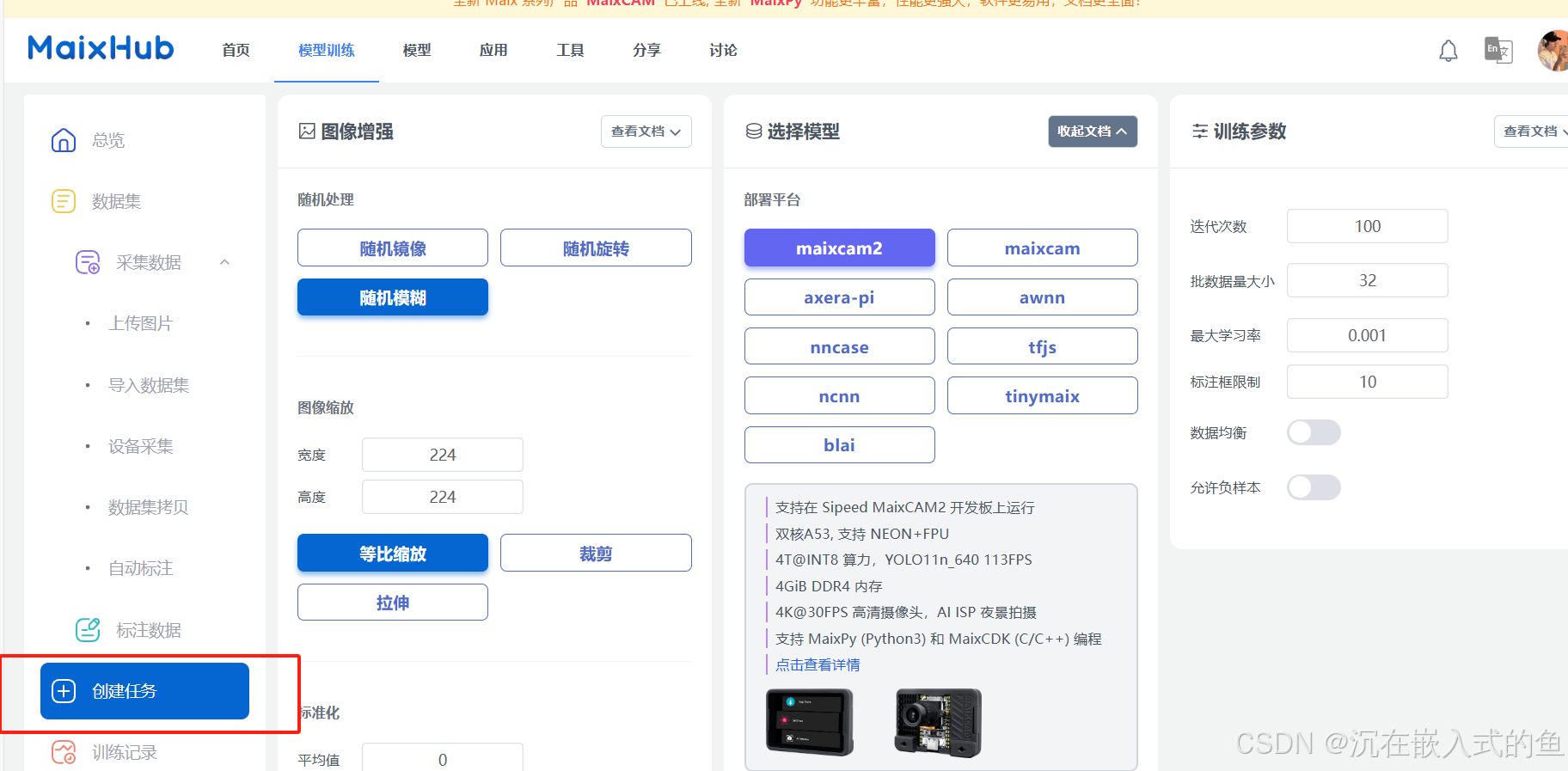The height and width of the screenshot is (771, 1568).
Task: Click the MaixHub logo
Action: click(x=101, y=48)
